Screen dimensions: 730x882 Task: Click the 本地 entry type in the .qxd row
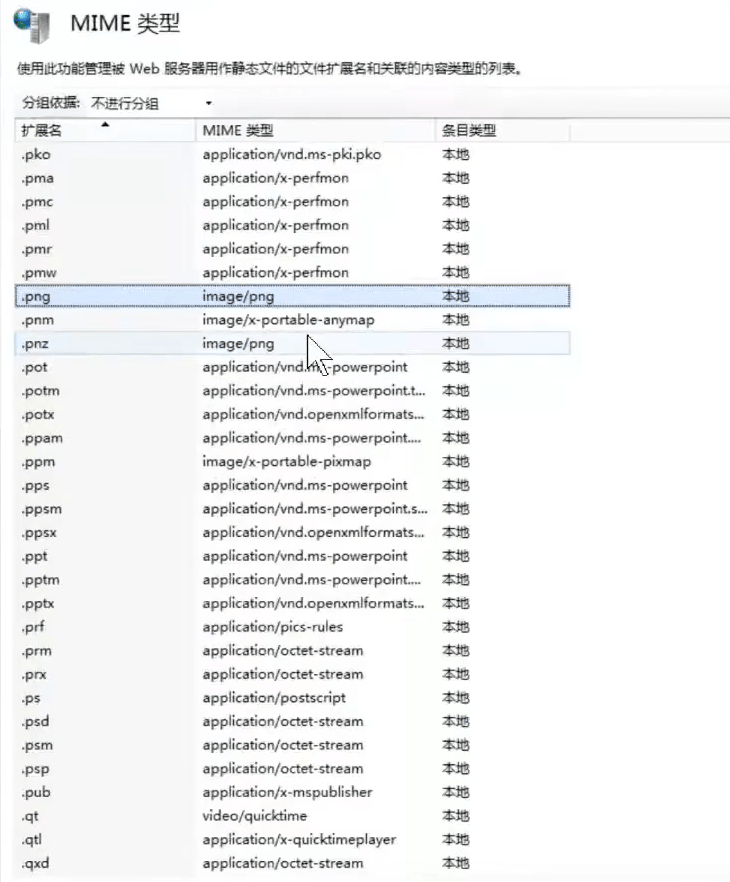point(456,863)
